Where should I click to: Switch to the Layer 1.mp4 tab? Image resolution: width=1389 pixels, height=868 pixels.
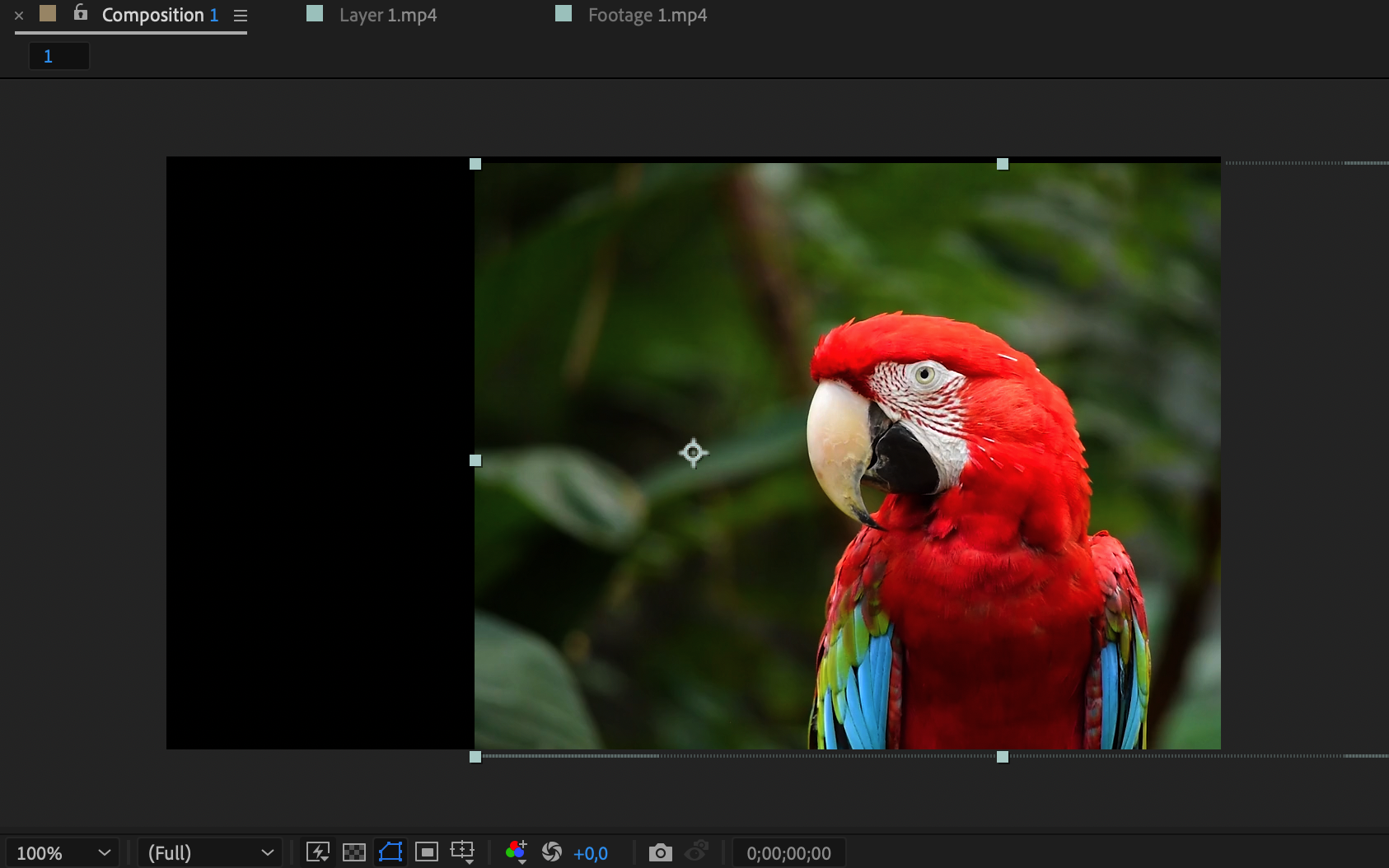(x=387, y=15)
